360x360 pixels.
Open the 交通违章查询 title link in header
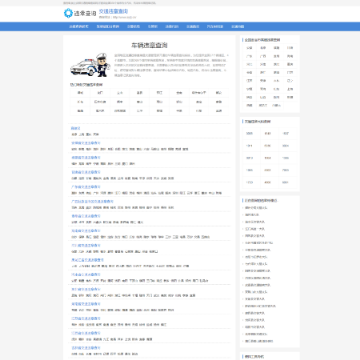114,11
